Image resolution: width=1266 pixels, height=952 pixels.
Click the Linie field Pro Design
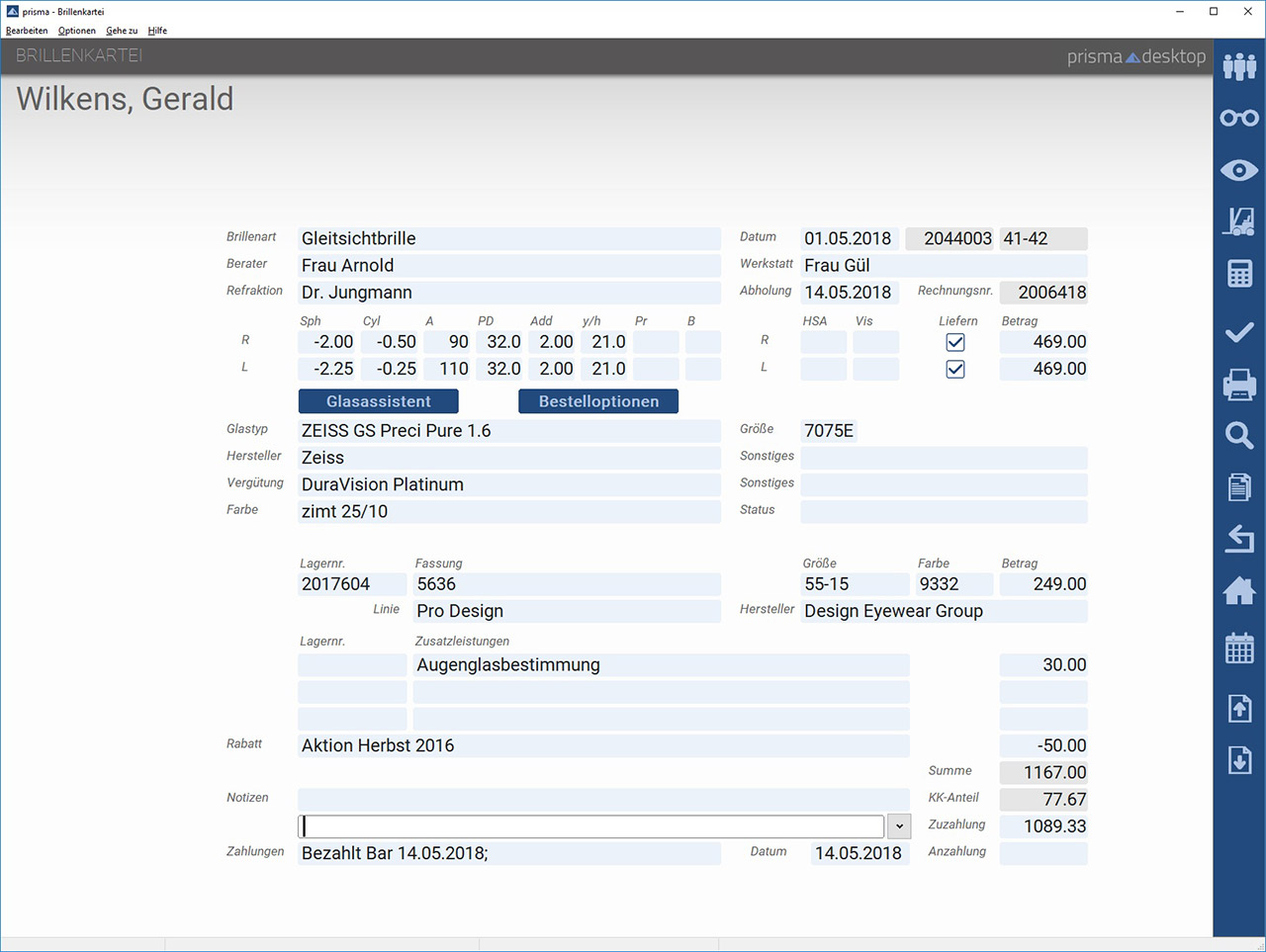click(567, 611)
